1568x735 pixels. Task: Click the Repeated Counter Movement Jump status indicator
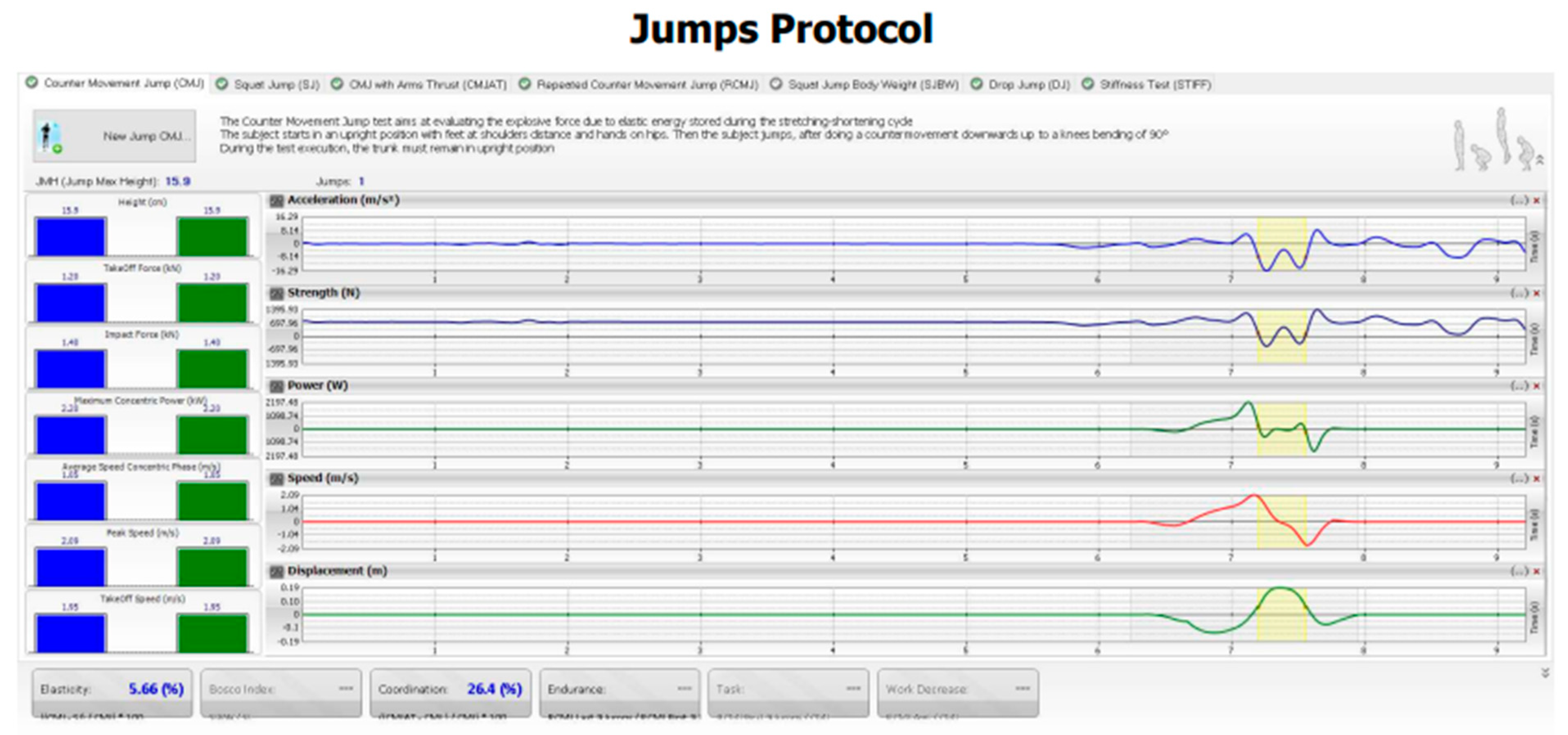(x=524, y=84)
